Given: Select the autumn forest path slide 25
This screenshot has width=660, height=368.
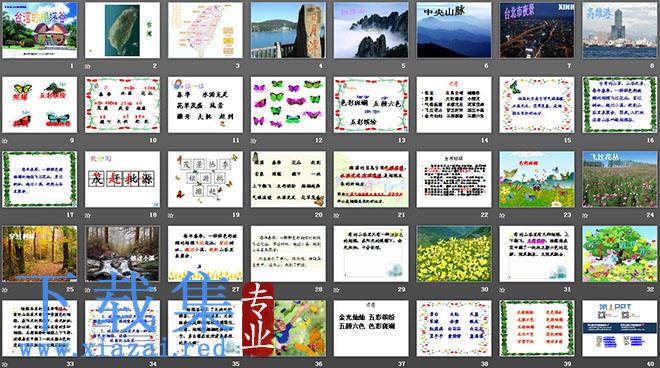Looking at the screenshot, I should point(40,254).
